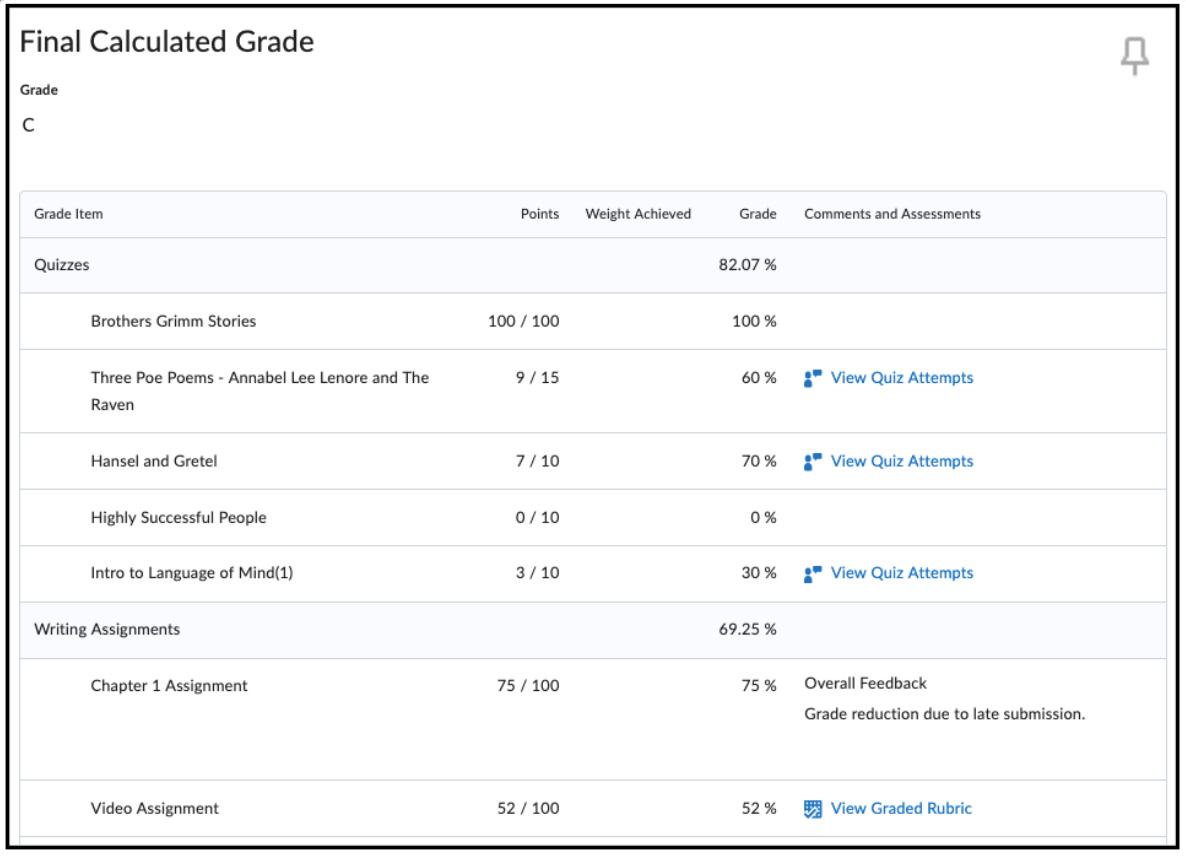Screen dimensions: 1186x864
Task: Click the Overall Feedback label for Chapter 1
Action: [x=865, y=684]
